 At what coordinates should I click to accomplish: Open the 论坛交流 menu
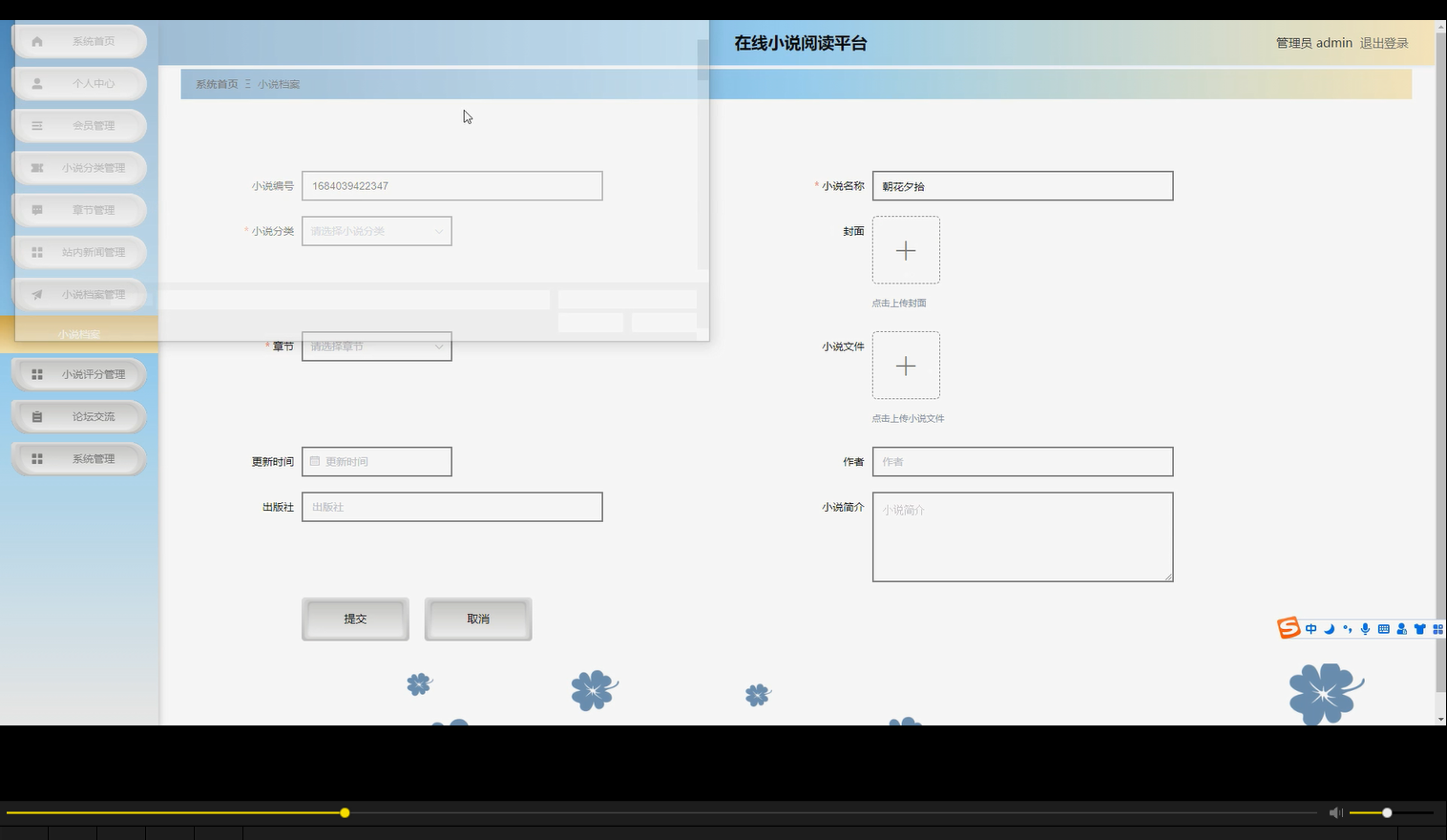click(79, 416)
